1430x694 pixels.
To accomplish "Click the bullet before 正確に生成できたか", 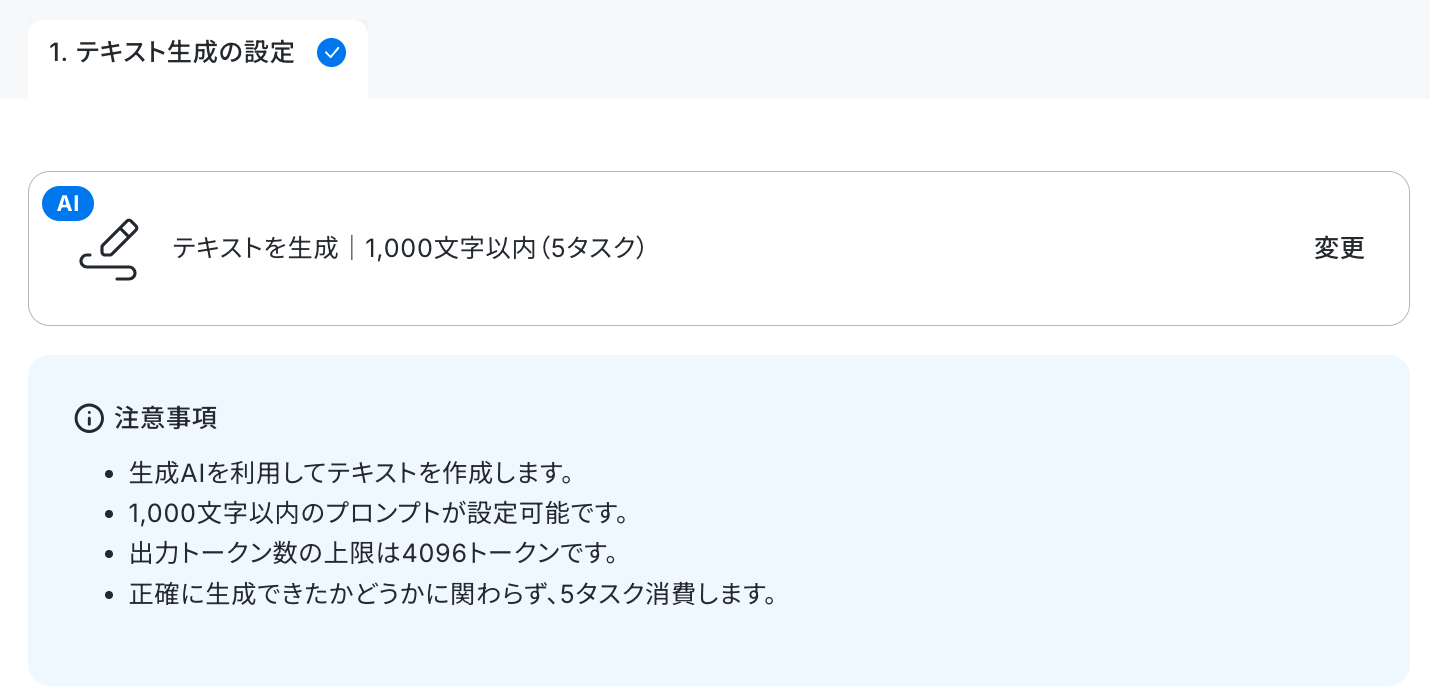I will pos(111,596).
